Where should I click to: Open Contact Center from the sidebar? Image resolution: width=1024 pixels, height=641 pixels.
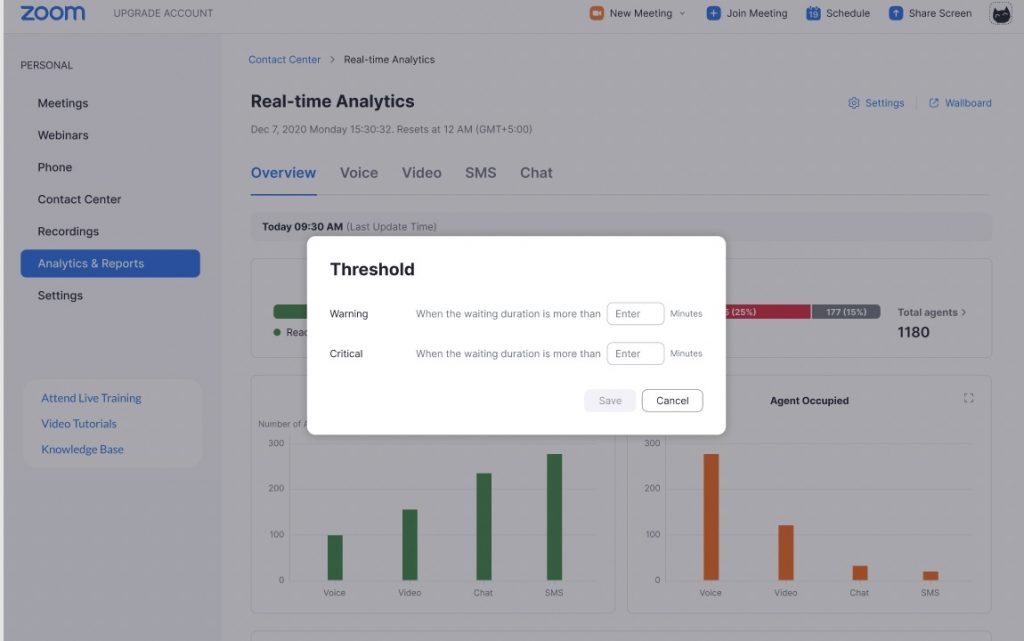pyautogui.click(x=79, y=199)
